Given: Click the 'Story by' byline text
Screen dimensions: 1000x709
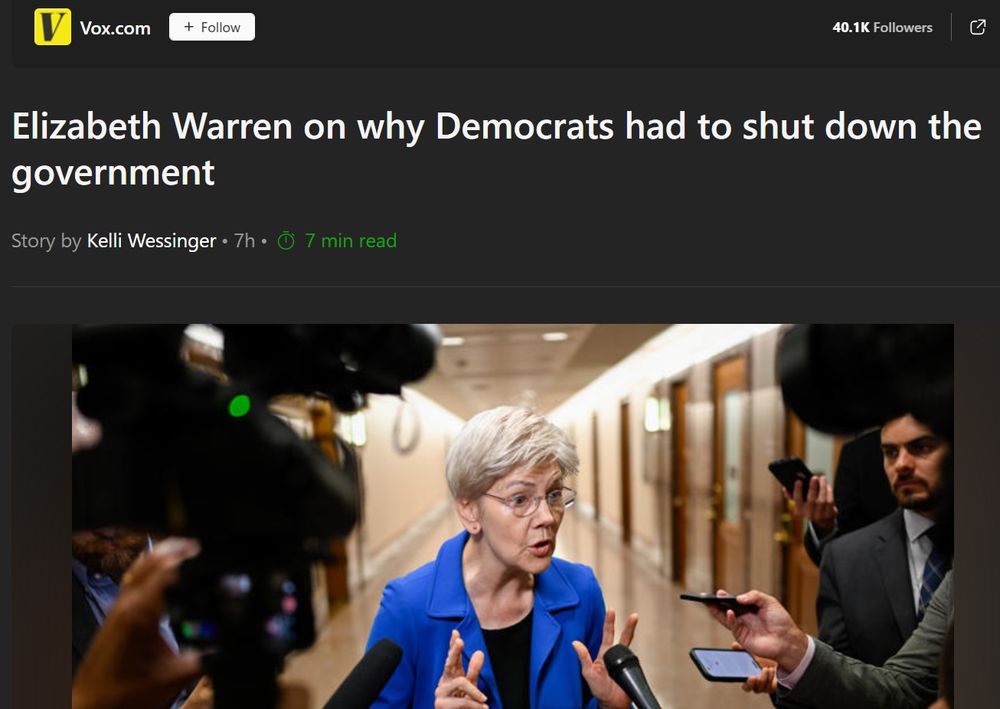Looking at the screenshot, I should [x=46, y=241].
